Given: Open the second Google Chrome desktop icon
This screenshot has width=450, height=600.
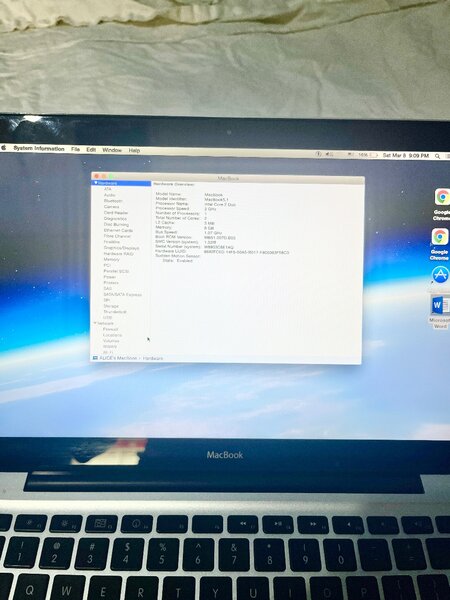Looking at the screenshot, I should coord(440,237).
